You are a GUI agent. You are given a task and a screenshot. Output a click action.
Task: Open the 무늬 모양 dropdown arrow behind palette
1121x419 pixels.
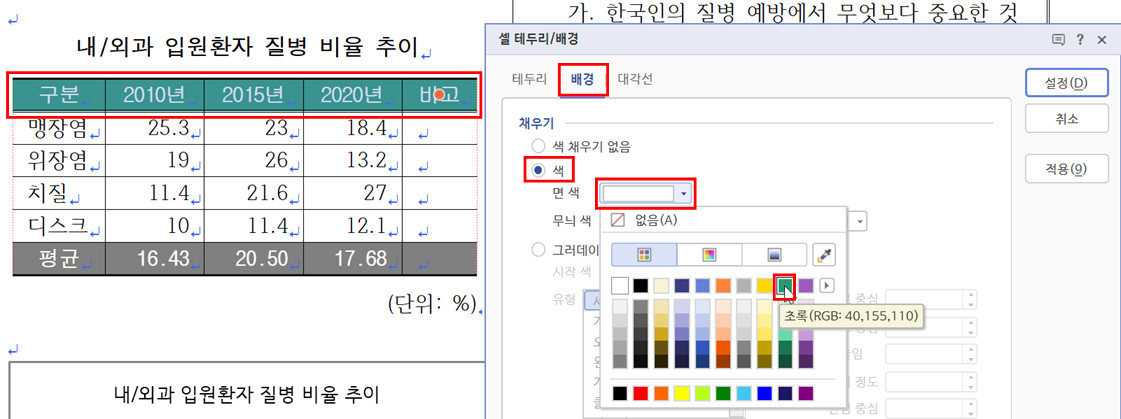860,221
